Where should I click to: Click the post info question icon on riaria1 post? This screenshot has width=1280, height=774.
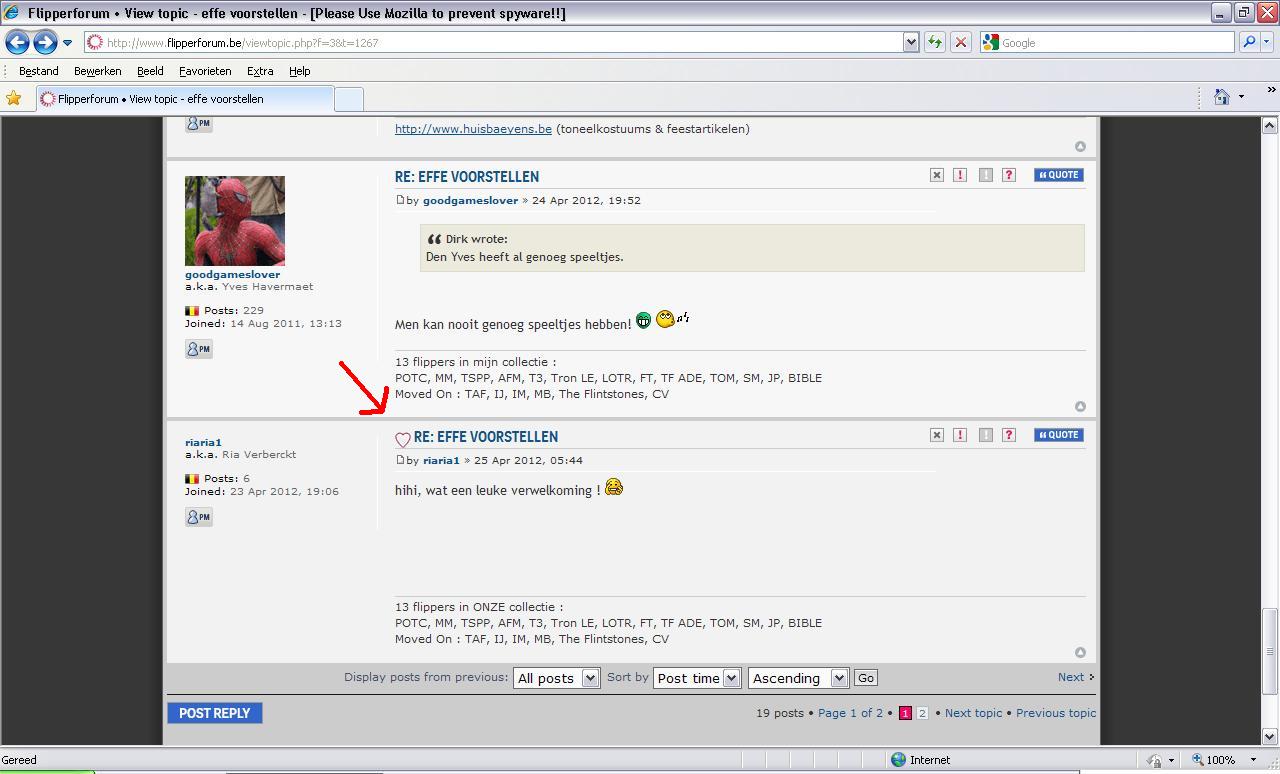pyautogui.click(x=1009, y=435)
